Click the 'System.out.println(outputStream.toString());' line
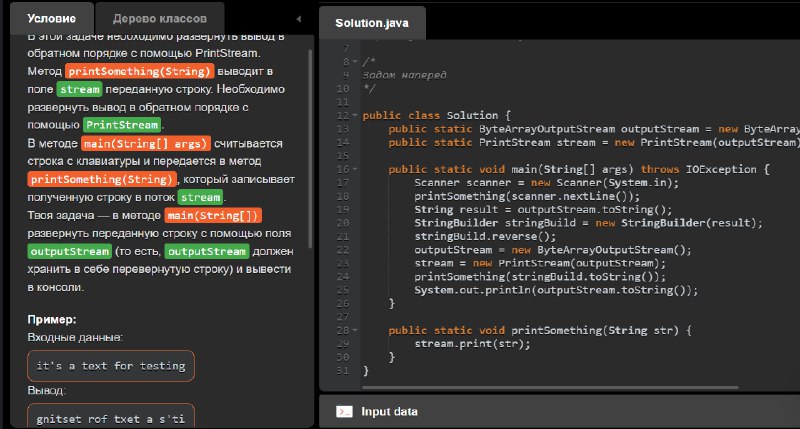800x429 pixels. click(x=556, y=290)
